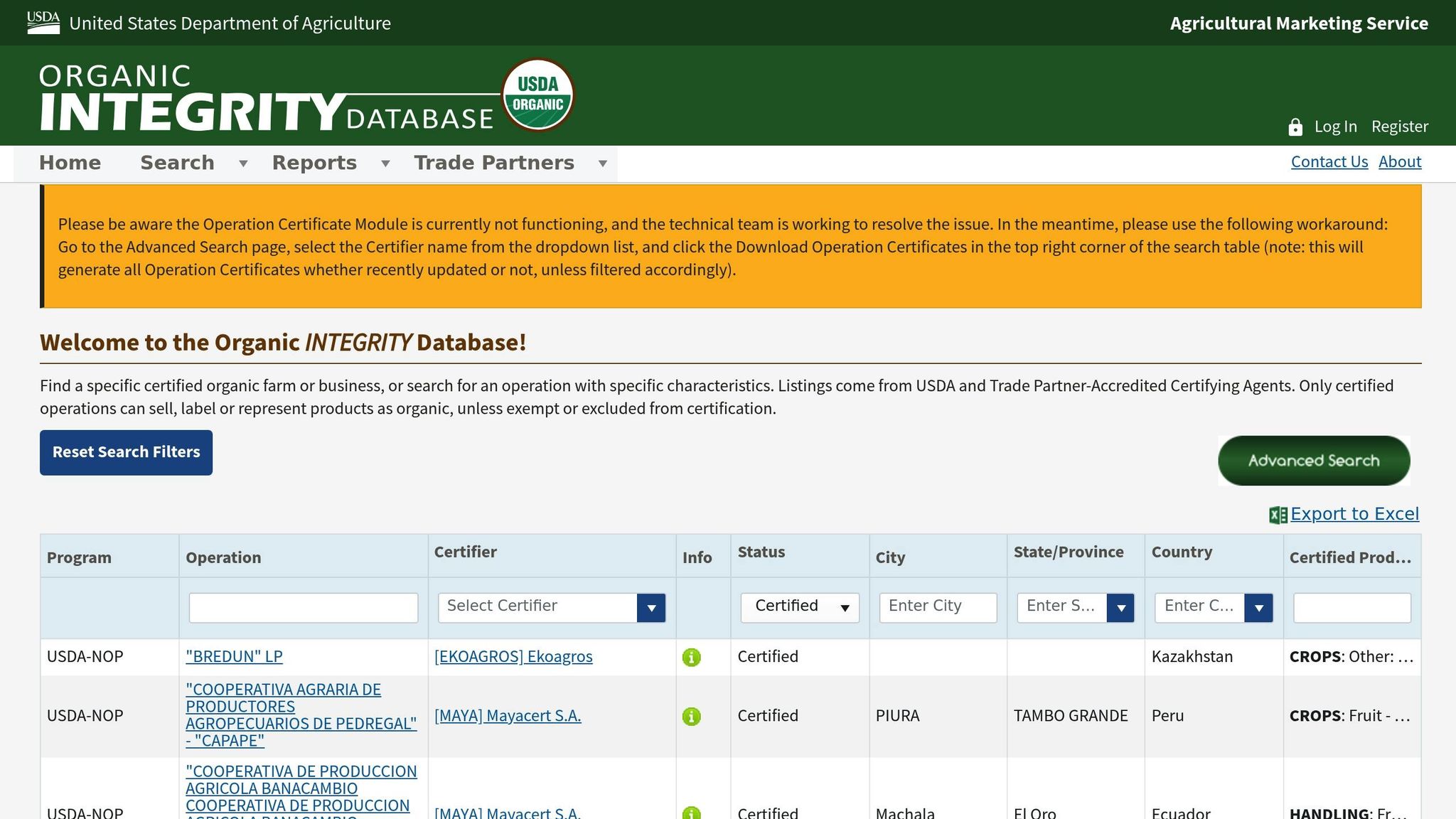The height and width of the screenshot is (819, 1456).
Task: Open the info icon for the CAPAPE cooperative row
Action: click(x=693, y=716)
